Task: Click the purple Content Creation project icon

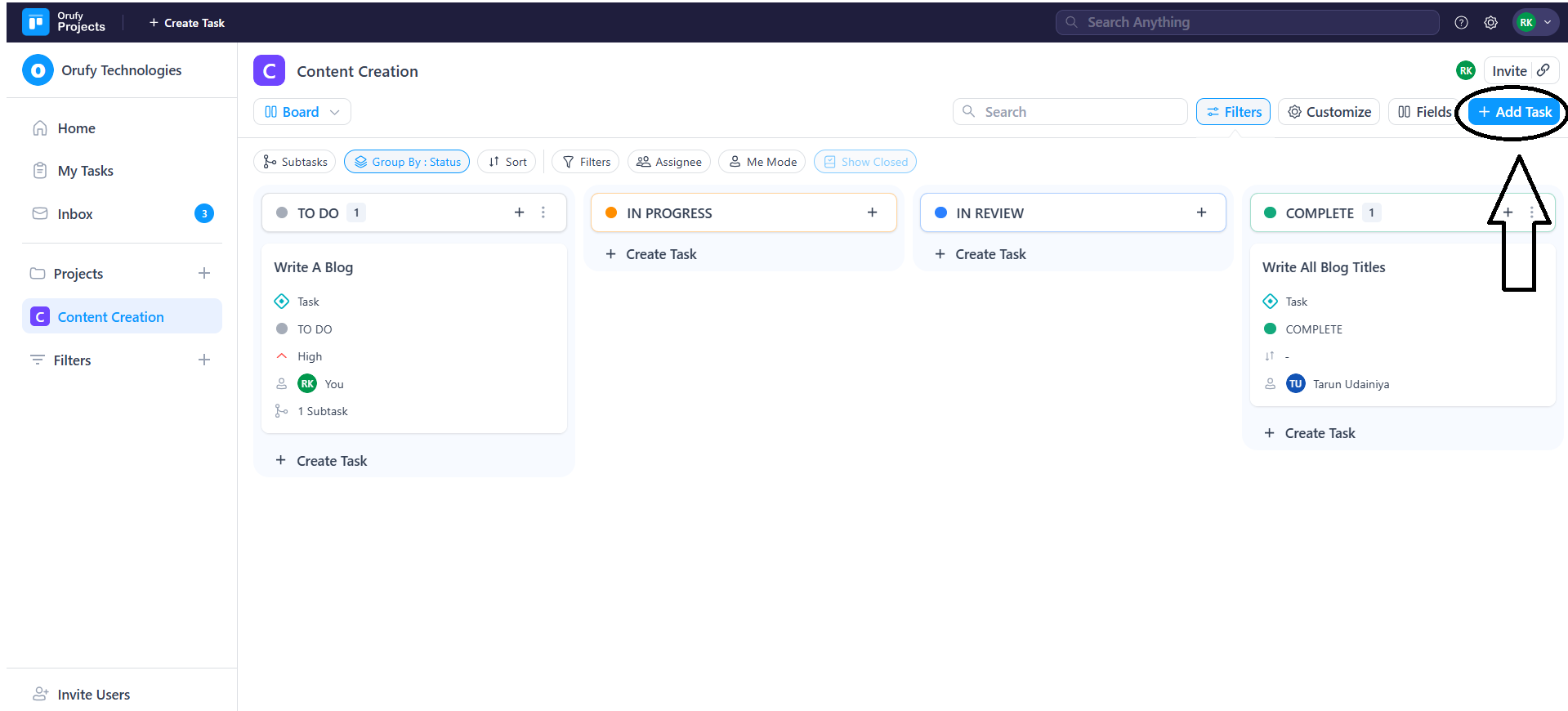Action: pos(269,71)
